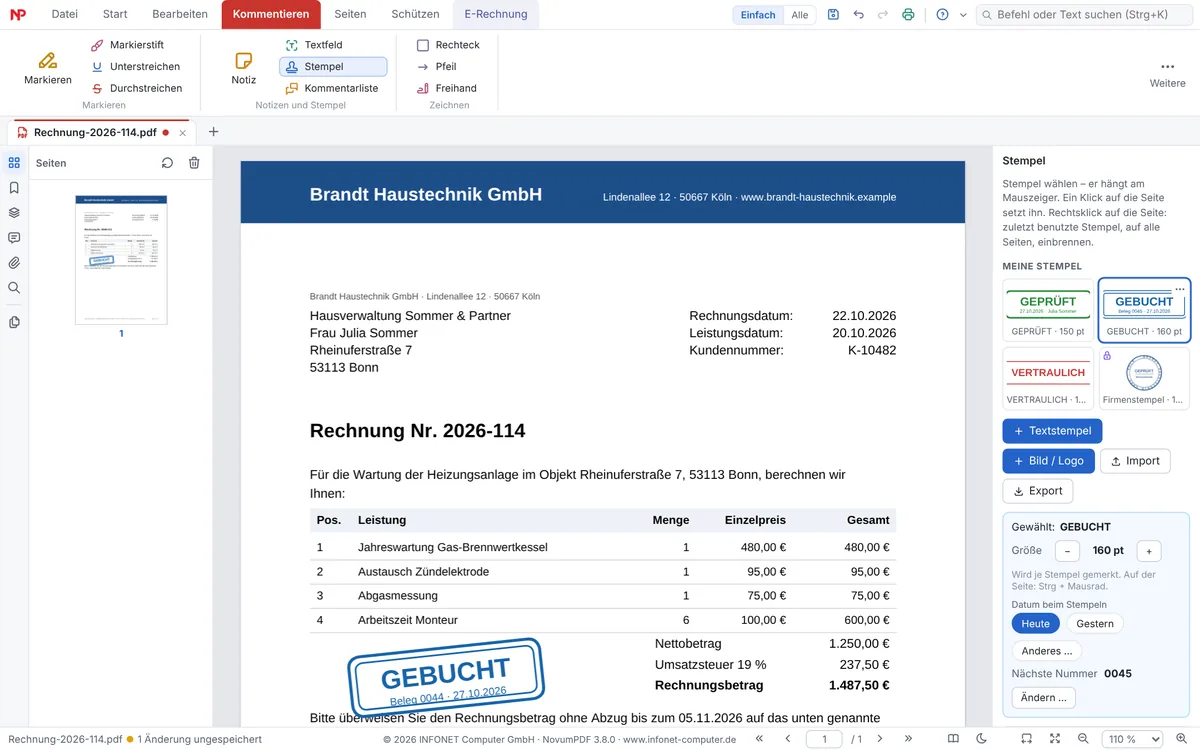Open the search sidebar panel
Viewport: 1200px width, 750px height.
pos(14,288)
